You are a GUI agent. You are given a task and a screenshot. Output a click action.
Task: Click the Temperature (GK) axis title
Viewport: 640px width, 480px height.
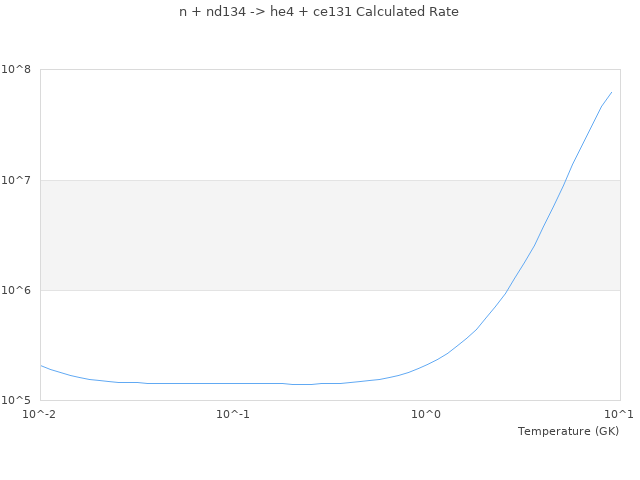click(568, 431)
